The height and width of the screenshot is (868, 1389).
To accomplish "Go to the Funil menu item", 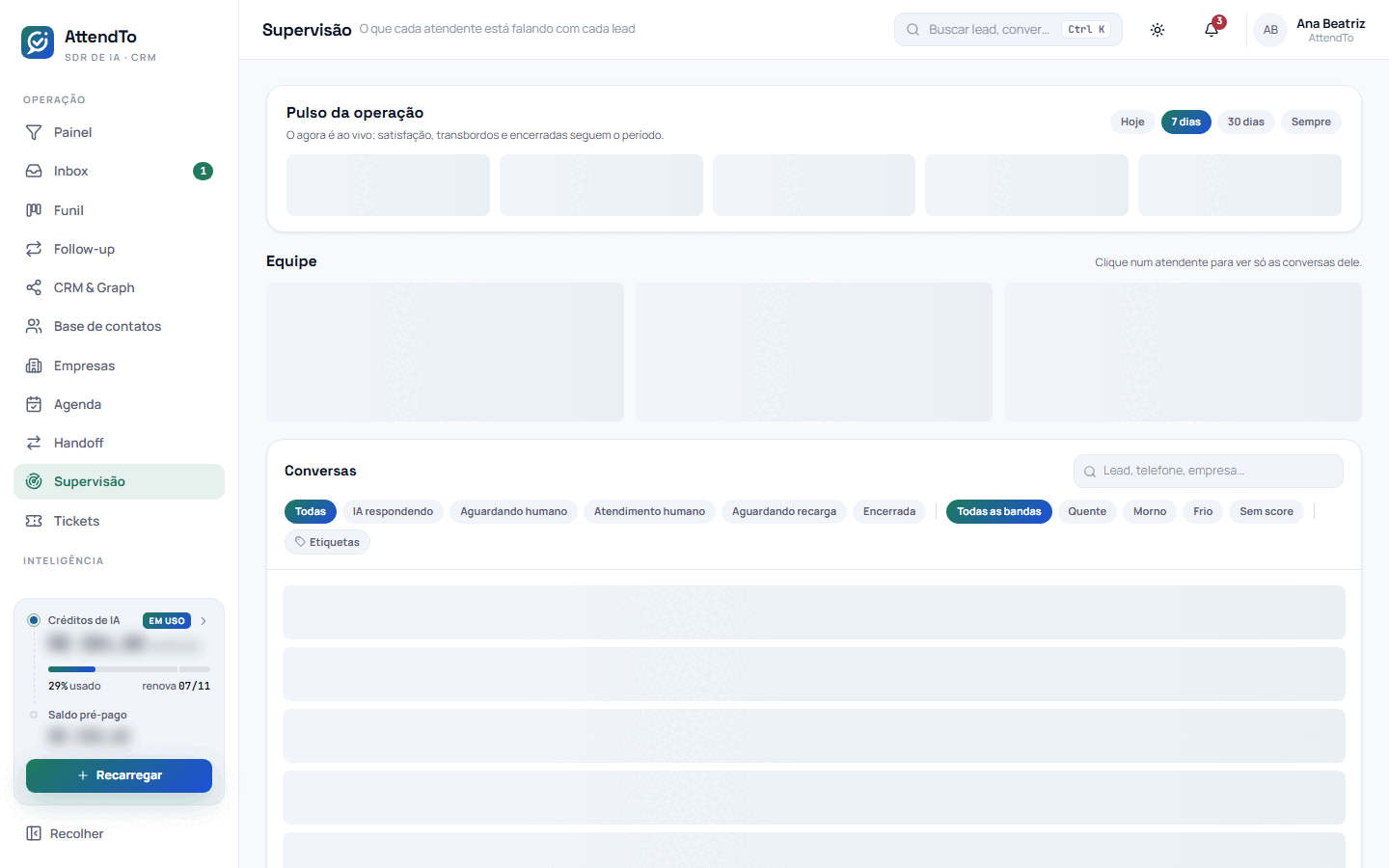I will tap(119, 210).
